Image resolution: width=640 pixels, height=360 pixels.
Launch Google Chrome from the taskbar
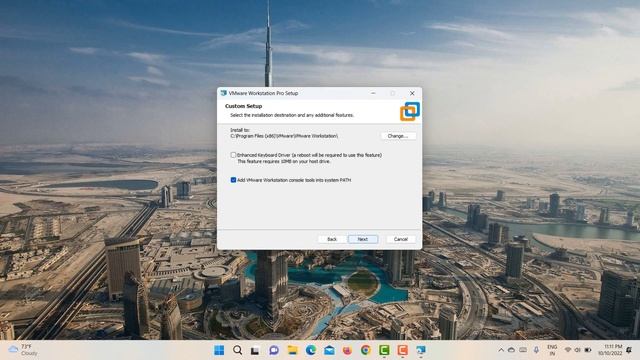pyautogui.click(x=366, y=350)
